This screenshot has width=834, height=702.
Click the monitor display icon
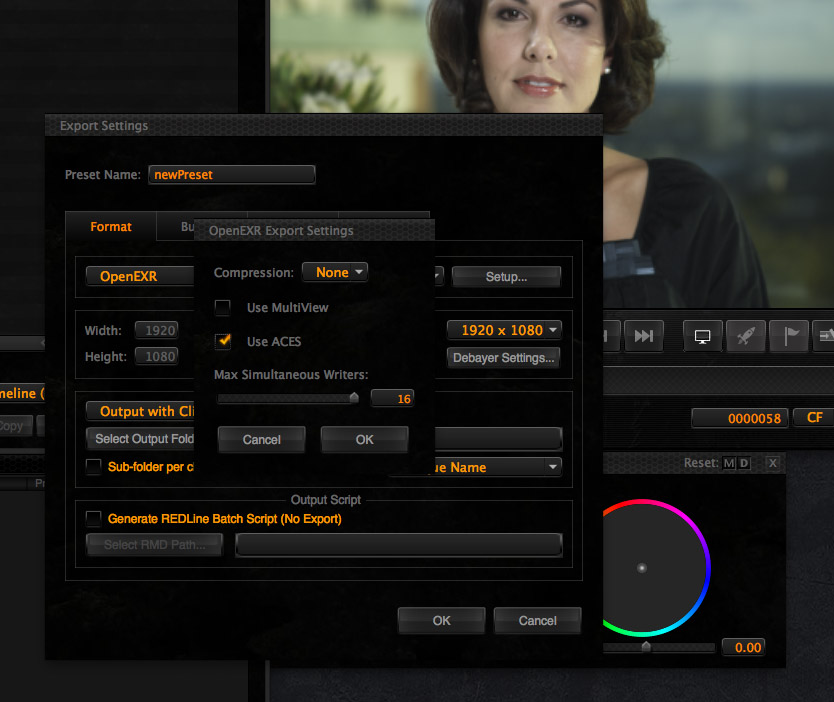703,336
